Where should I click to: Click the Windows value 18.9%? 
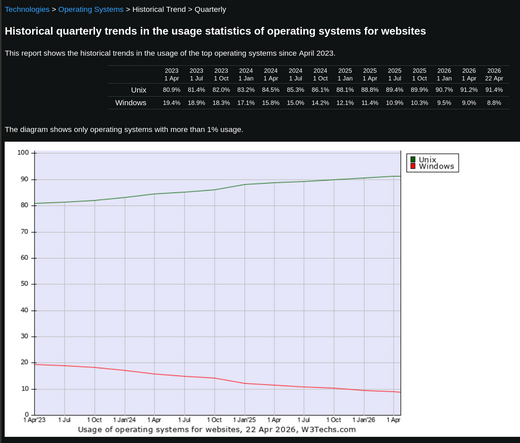[x=196, y=103]
